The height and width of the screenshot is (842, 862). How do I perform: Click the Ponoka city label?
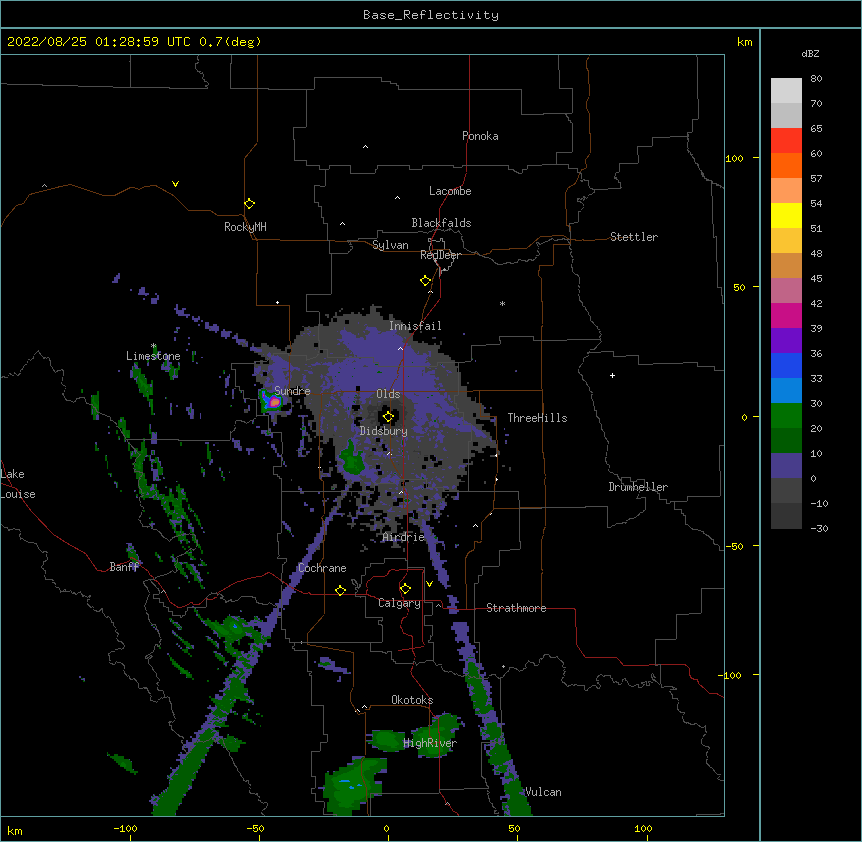click(x=480, y=136)
